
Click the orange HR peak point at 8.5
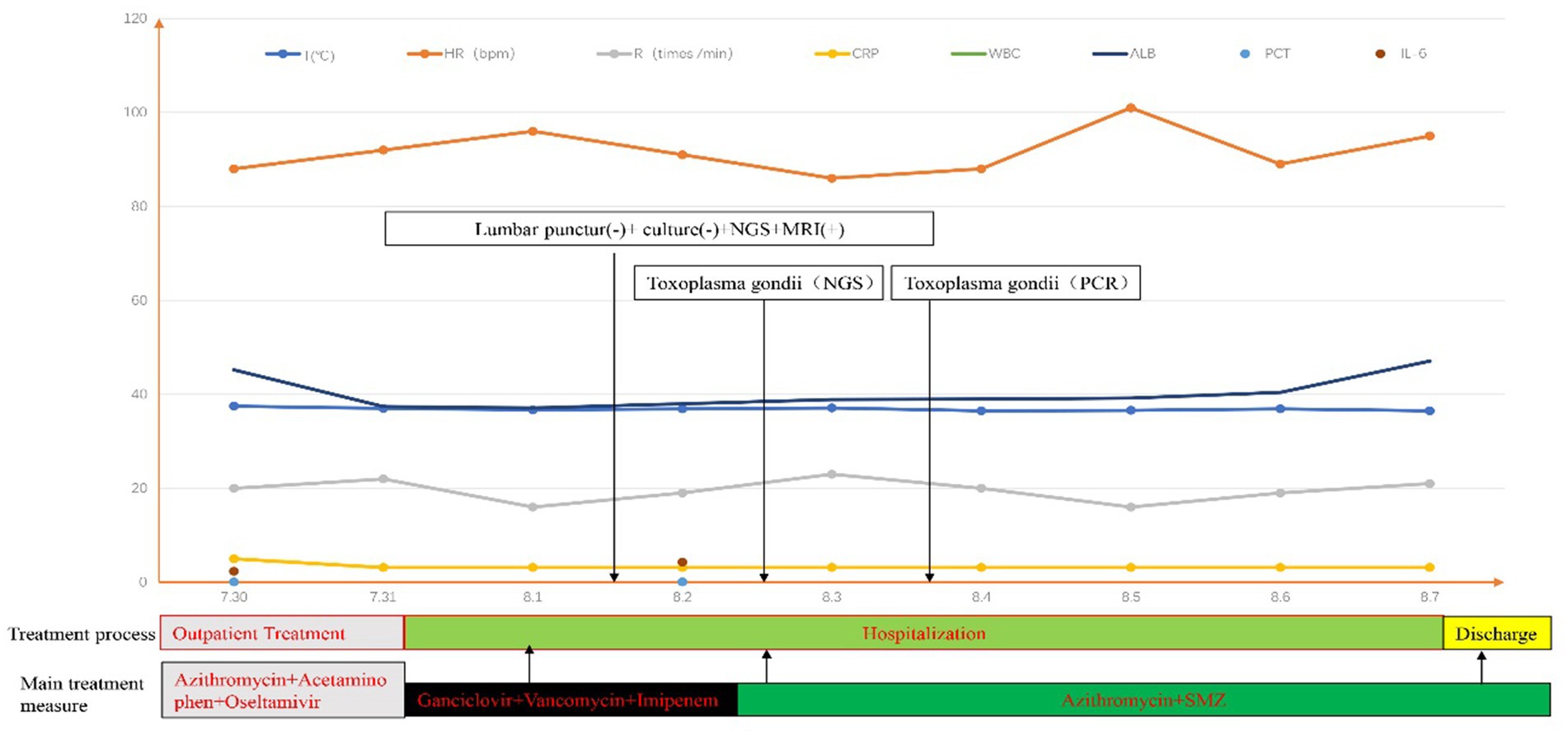coord(1131,108)
